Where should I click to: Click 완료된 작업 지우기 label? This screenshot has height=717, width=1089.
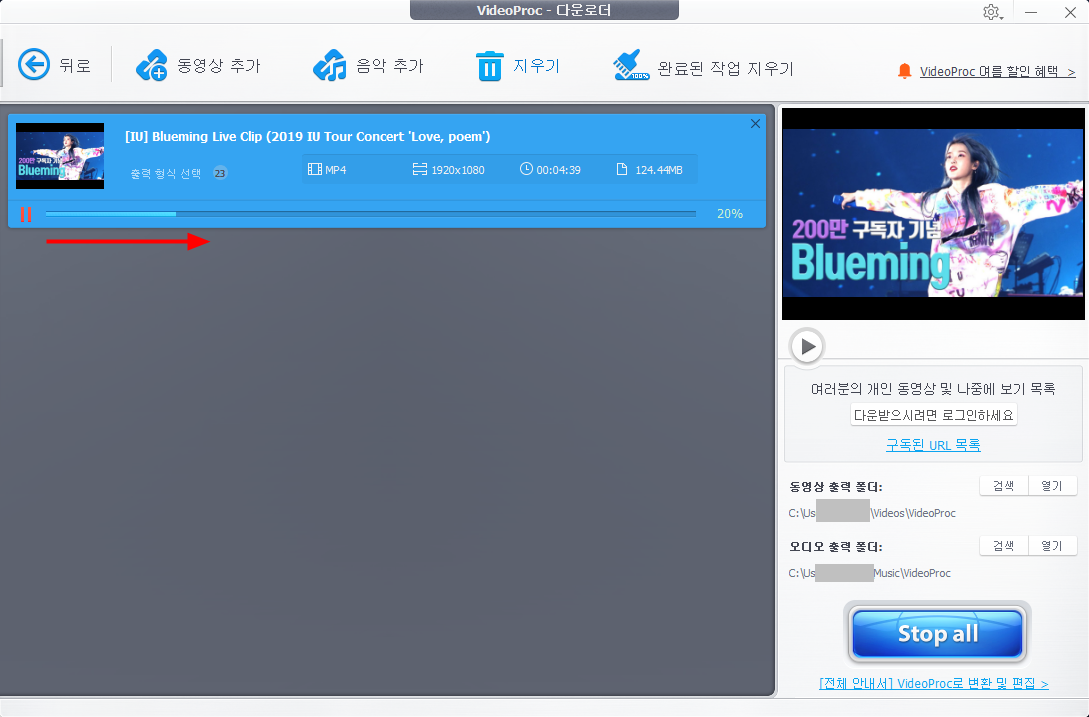coord(725,68)
